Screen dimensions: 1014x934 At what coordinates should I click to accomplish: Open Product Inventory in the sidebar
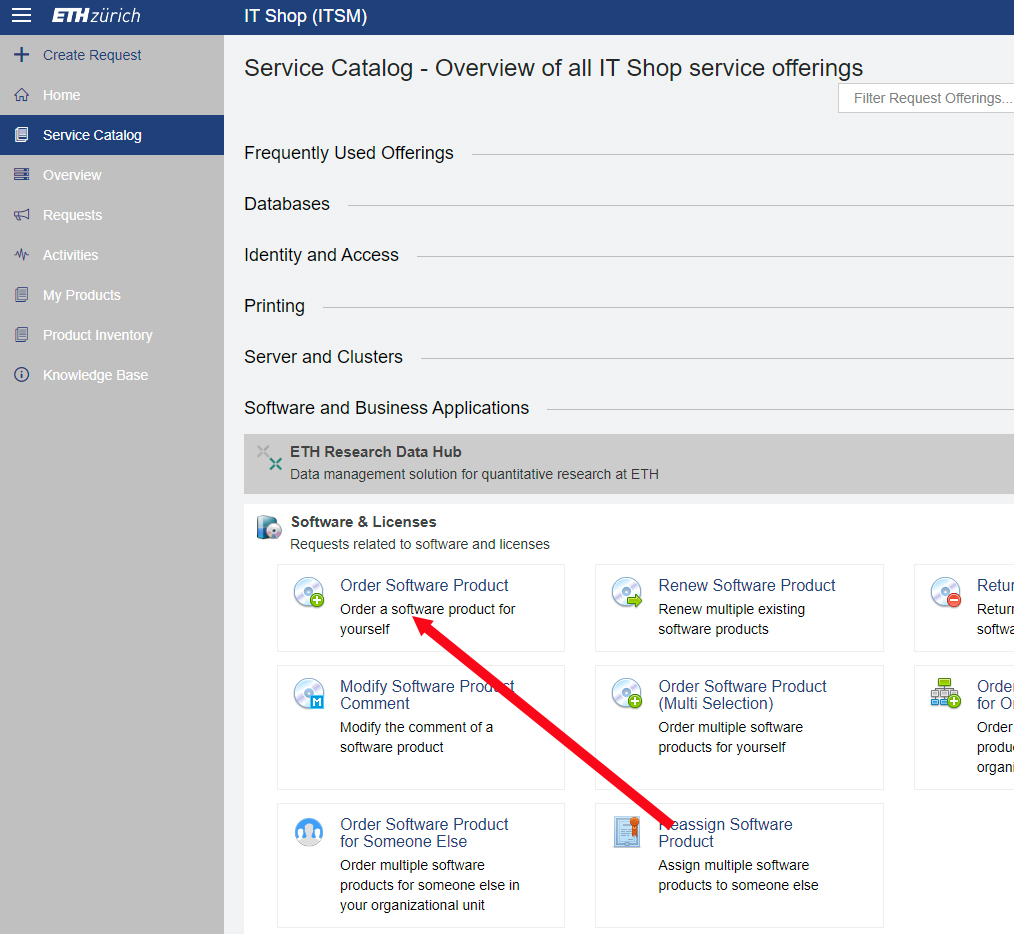click(112, 335)
